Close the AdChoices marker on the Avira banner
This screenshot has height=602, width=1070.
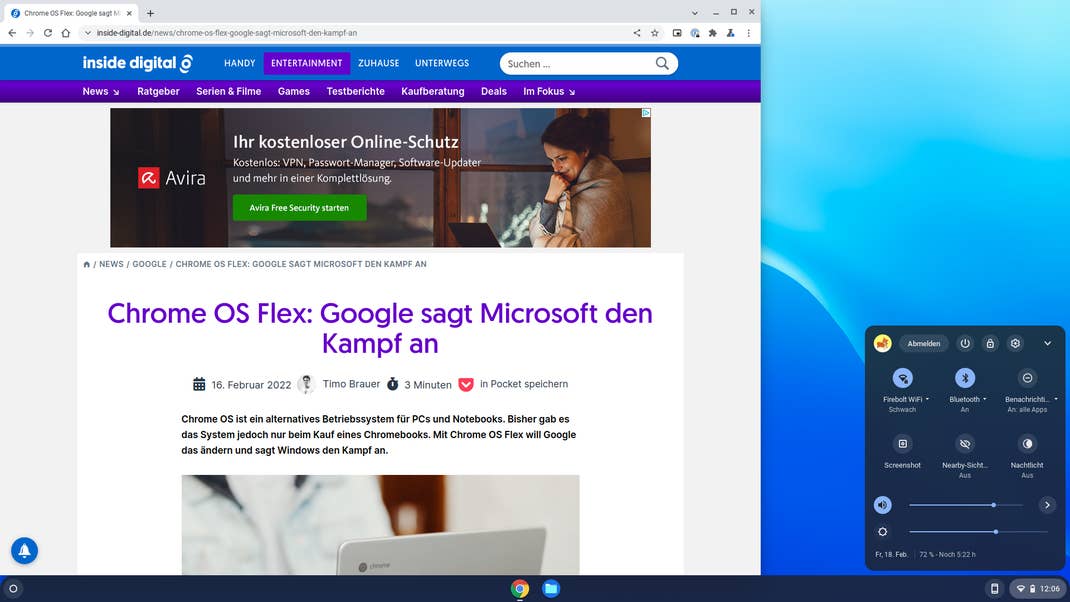click(x=646, y=113)
